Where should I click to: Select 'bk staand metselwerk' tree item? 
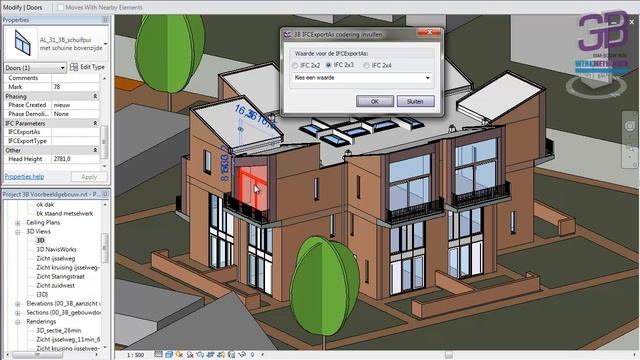(x=64, y=213)
